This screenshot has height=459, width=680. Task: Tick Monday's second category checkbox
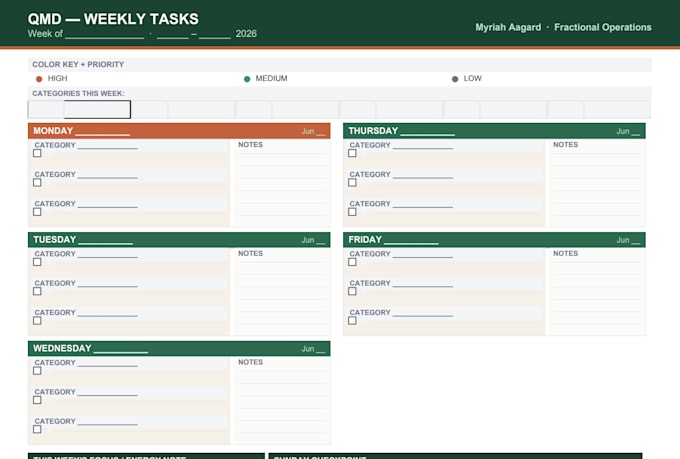pos(37,183)
